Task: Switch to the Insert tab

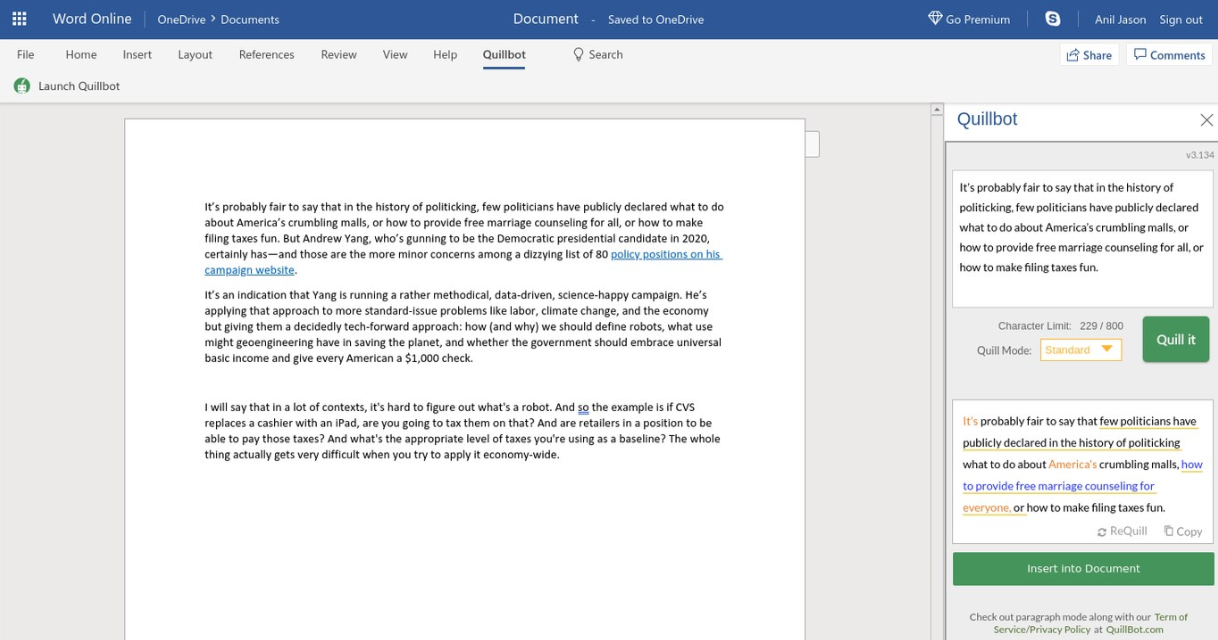Action: [x=137, y=55]
